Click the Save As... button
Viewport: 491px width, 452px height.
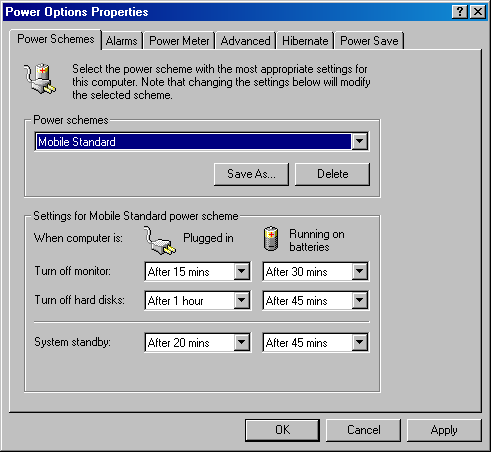coord(251,174)
